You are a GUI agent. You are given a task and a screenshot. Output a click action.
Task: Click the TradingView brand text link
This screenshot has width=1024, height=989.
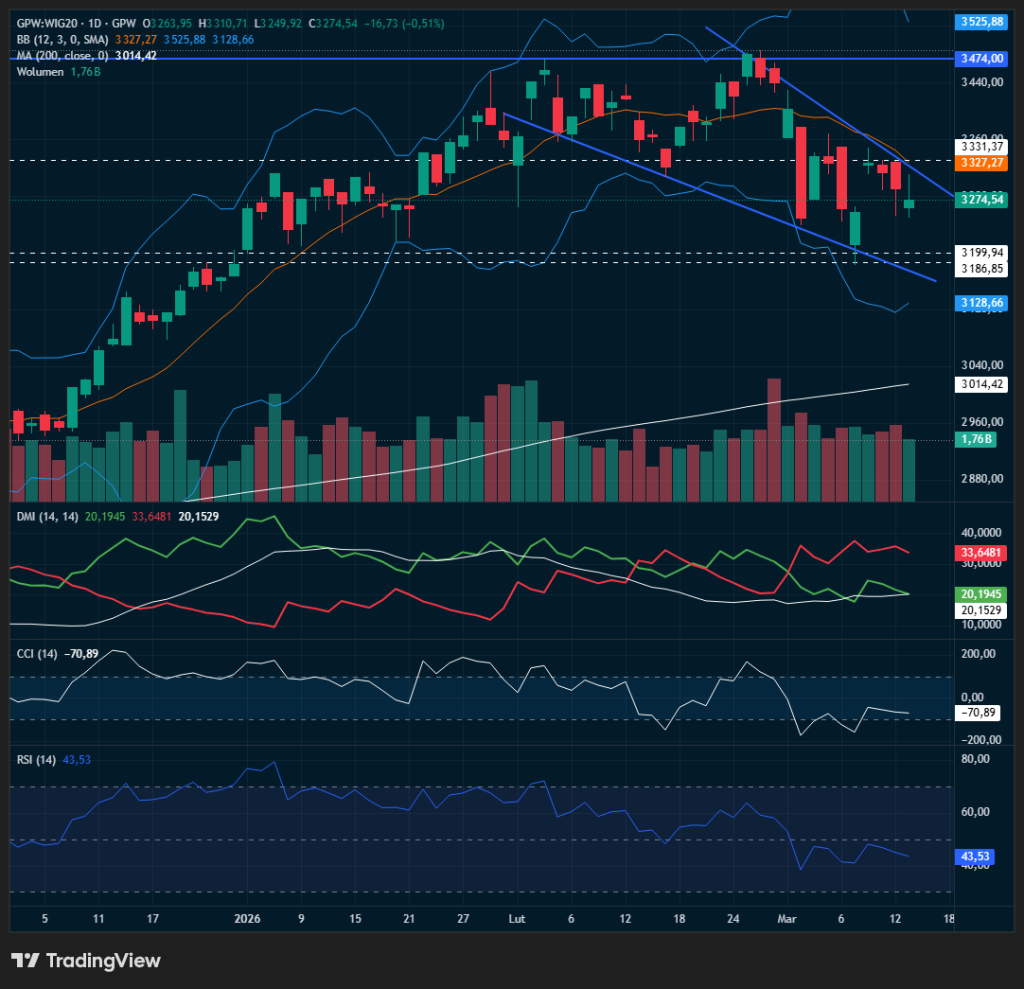click(x=103, y=961)
